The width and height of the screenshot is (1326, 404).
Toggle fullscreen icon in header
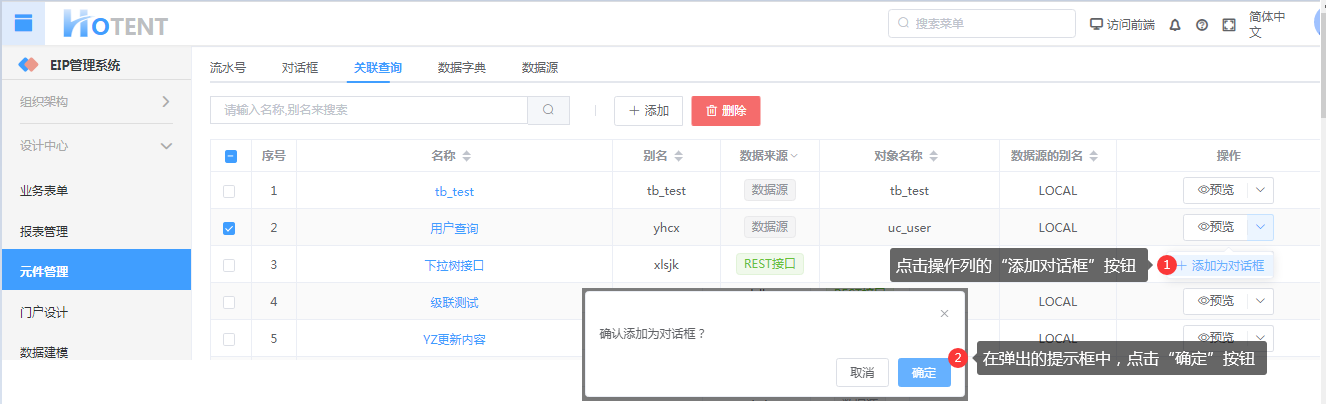1229,24
